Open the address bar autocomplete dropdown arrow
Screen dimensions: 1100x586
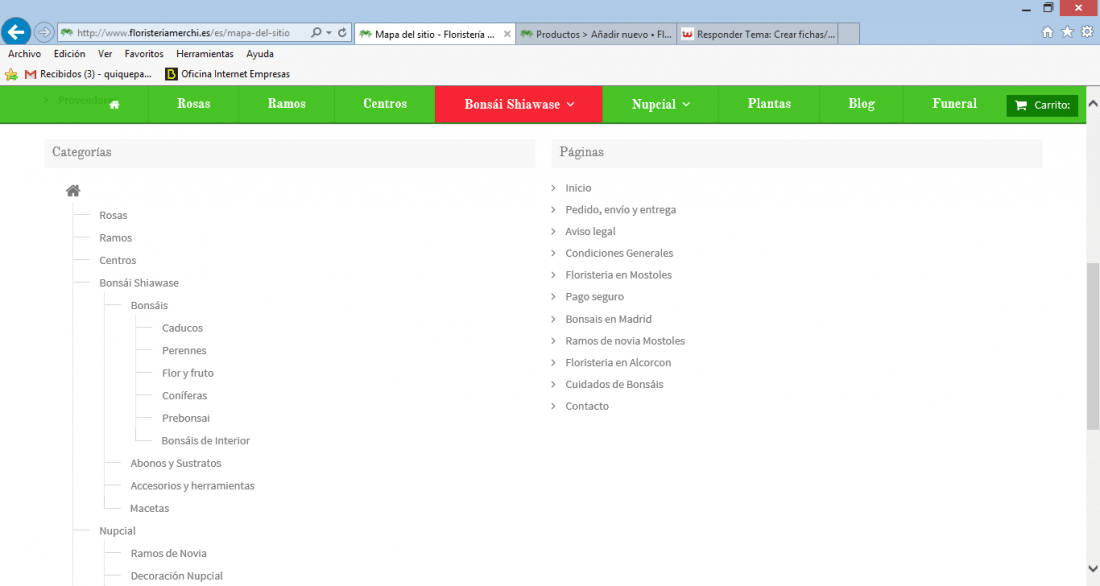tap(328, 33)
